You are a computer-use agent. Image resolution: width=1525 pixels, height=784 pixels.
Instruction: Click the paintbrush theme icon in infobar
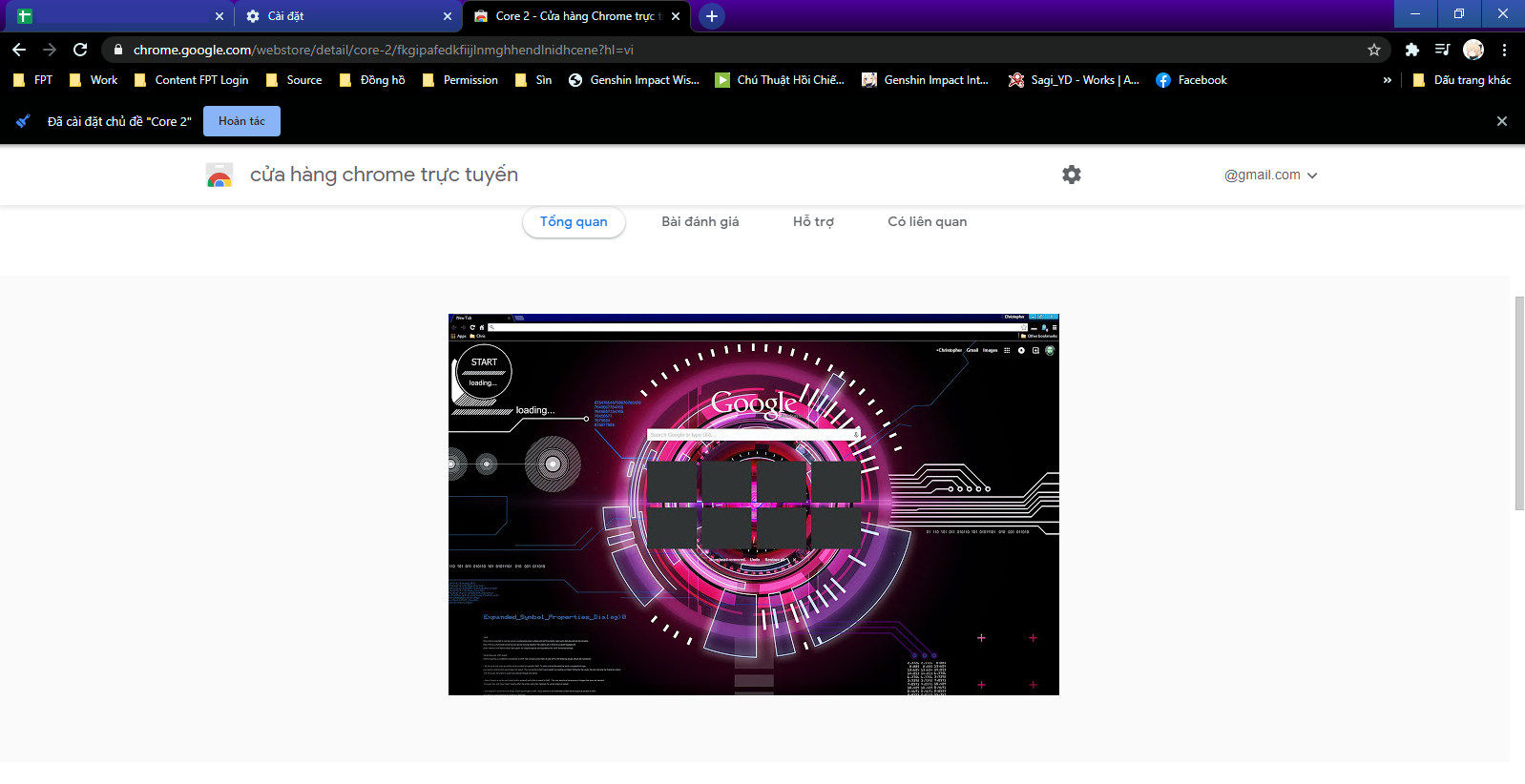pyautogui.click(x=23, y=121)
